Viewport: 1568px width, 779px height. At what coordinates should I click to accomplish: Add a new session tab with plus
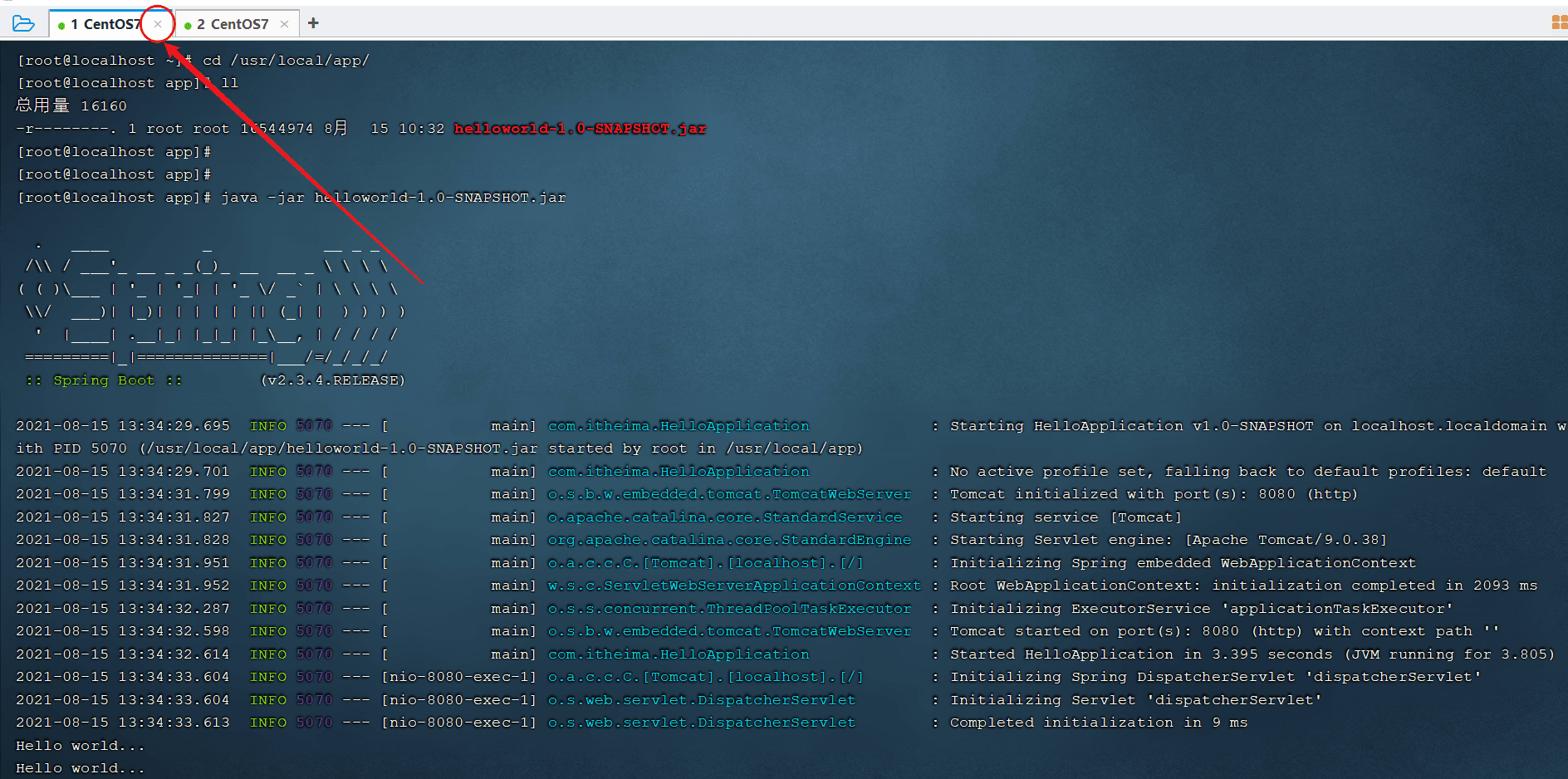pyautogui.click(x=313, y=23)
